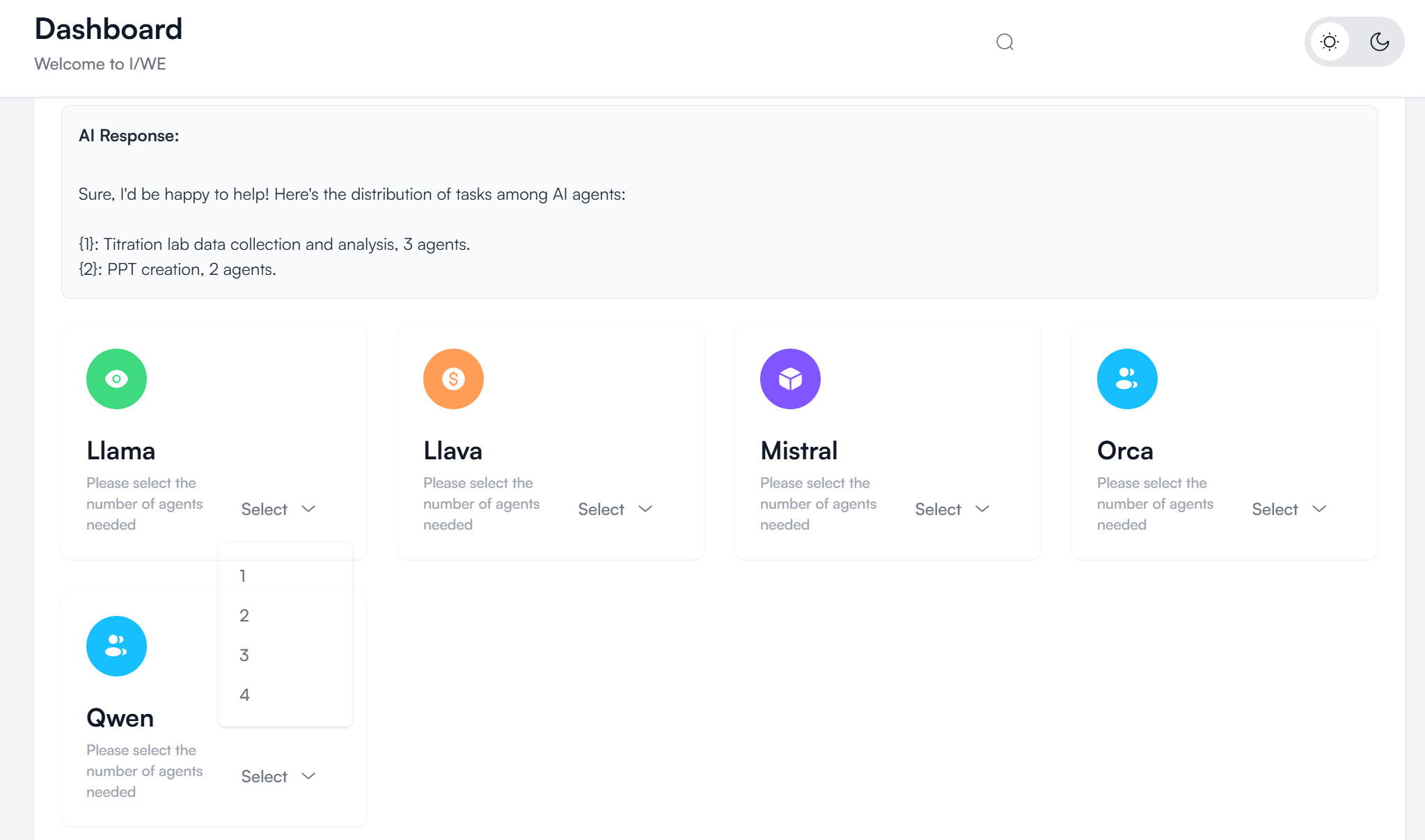Click the AI Response text box

pos(718,202)
